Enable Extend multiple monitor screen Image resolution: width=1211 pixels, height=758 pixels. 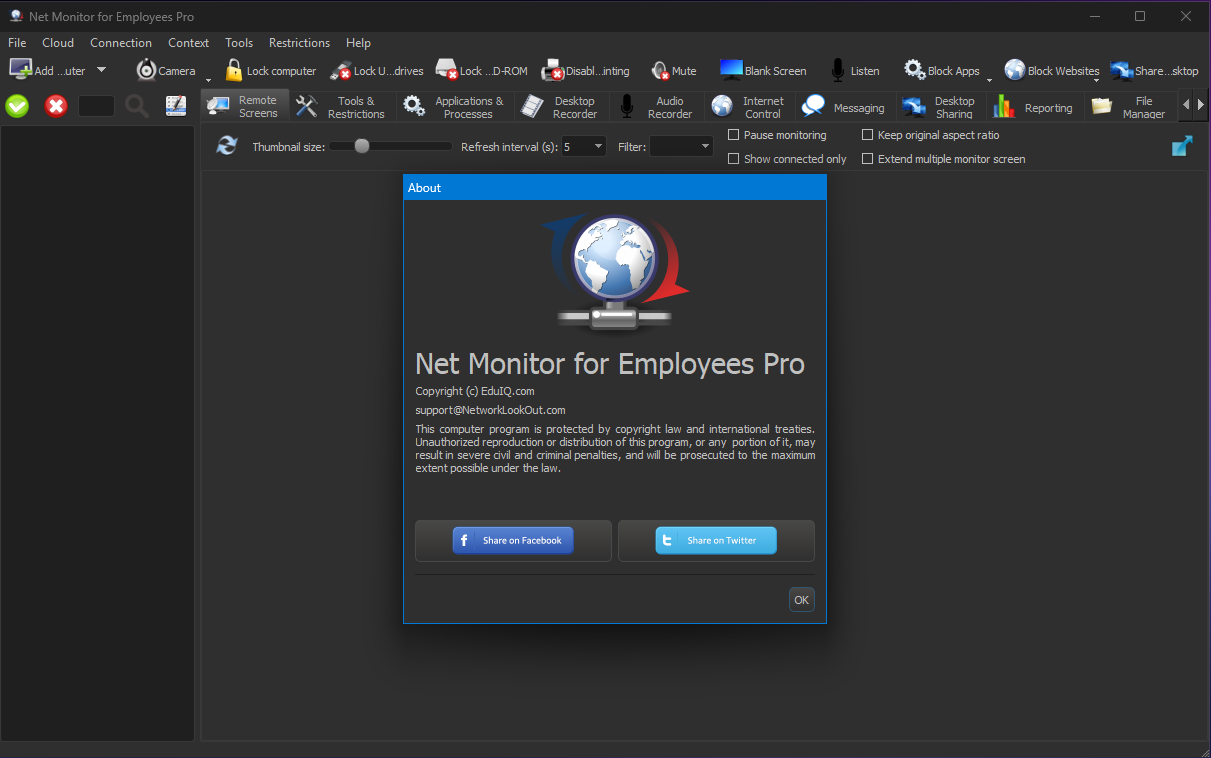coord(868,159)
